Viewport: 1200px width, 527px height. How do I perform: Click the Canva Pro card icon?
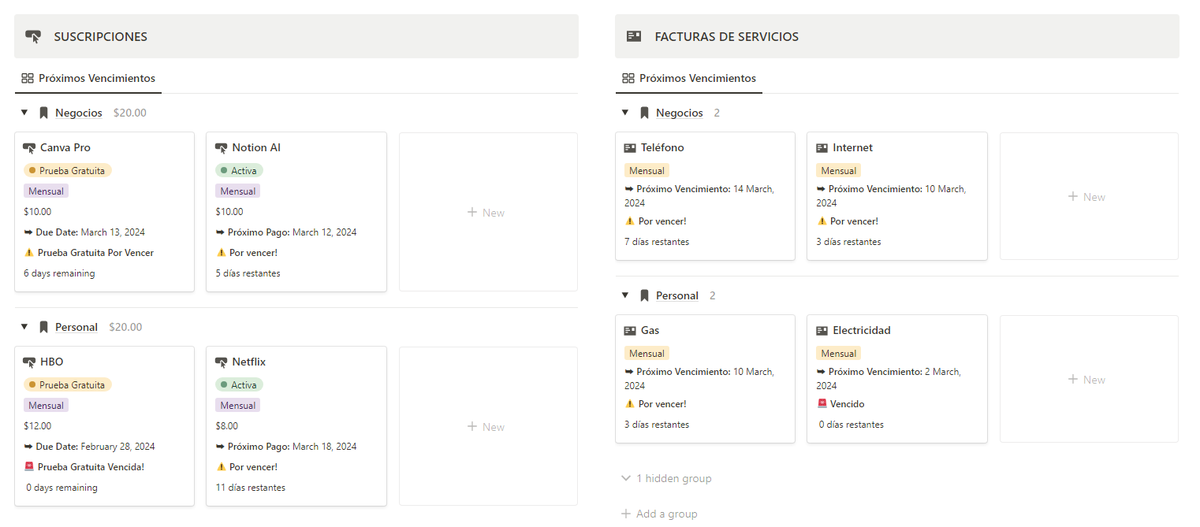(x=29, y=148)
